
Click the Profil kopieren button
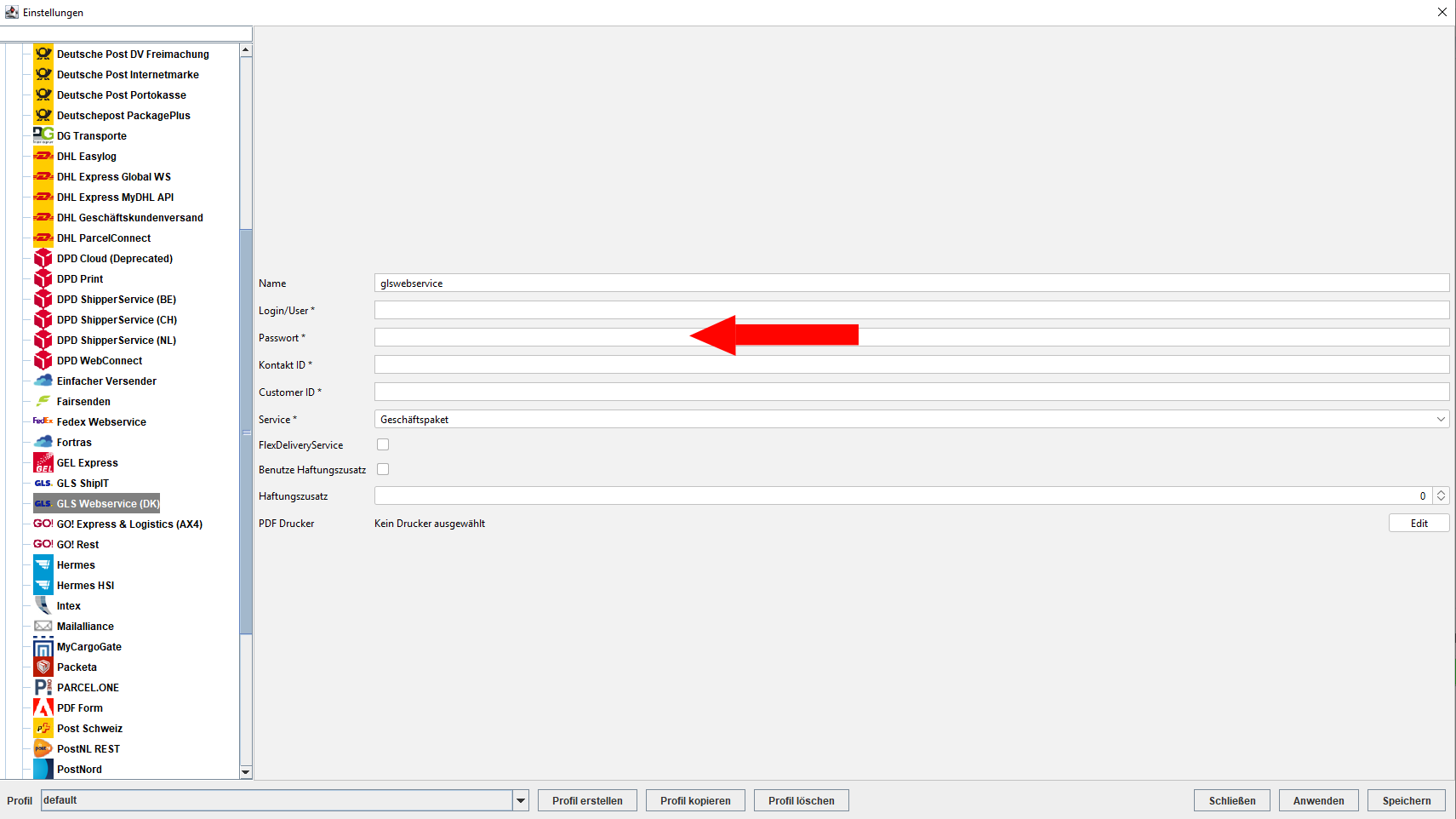click(x=695, y=800)
